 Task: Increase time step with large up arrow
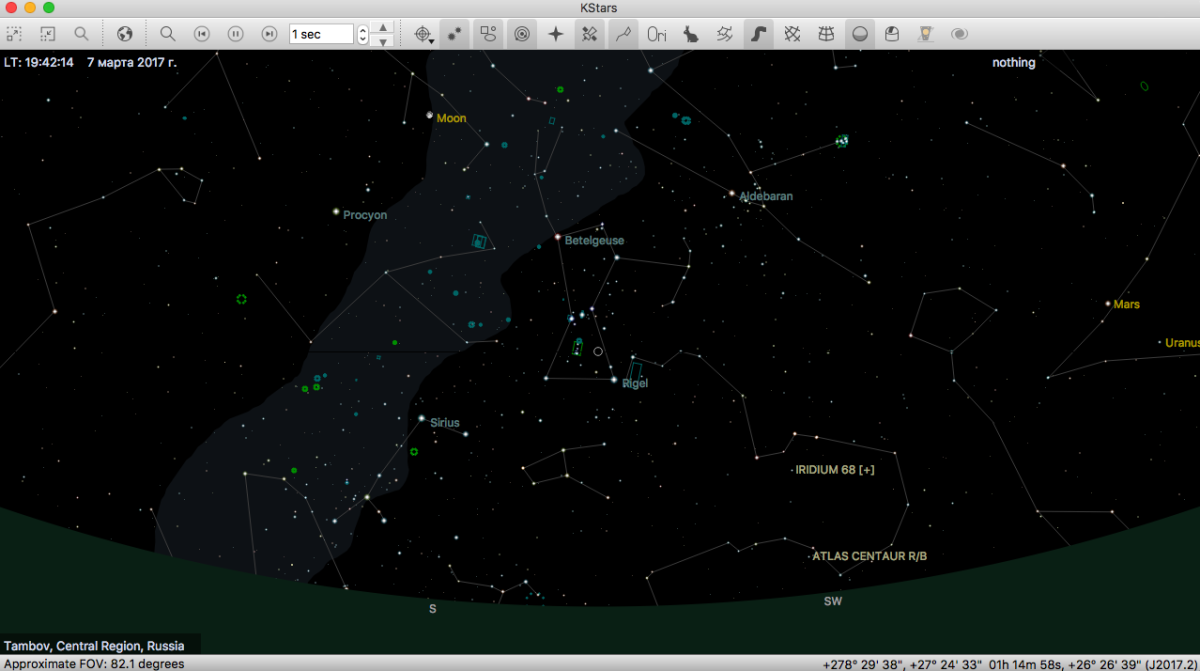click(x=381, y=27)
